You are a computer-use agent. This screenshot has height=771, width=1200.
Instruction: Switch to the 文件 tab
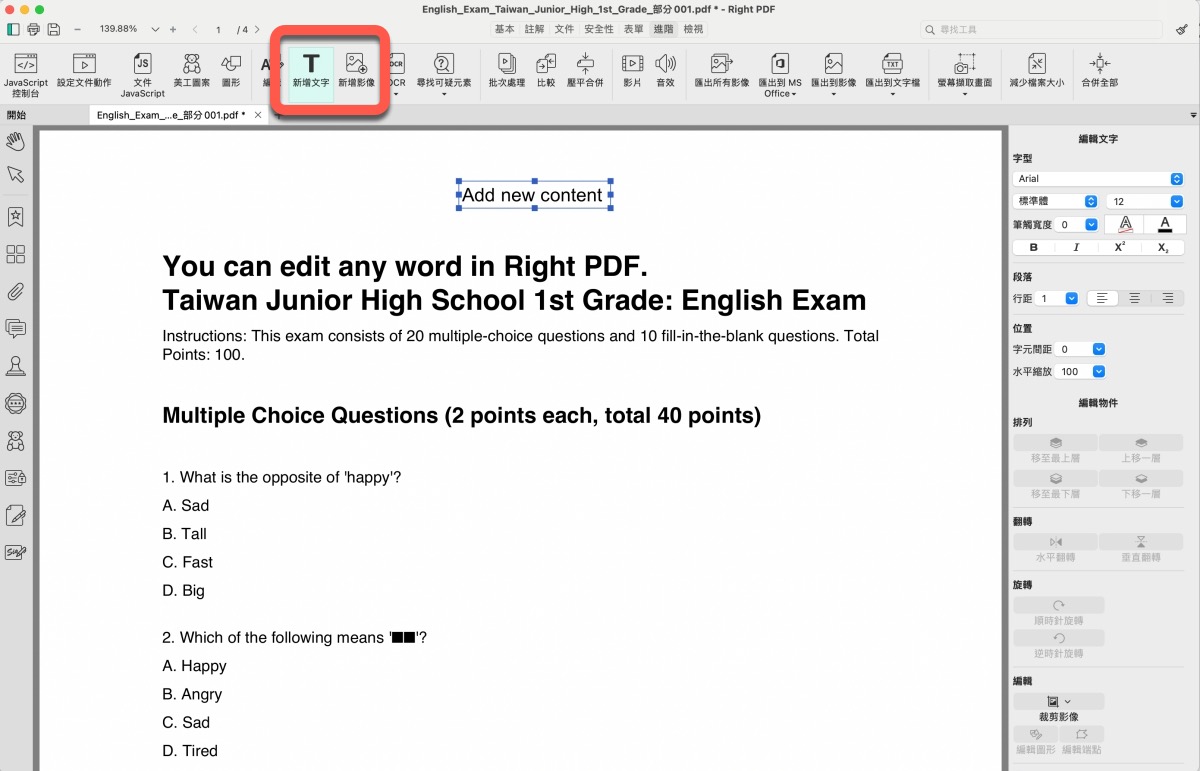click(x=565, y=29)
